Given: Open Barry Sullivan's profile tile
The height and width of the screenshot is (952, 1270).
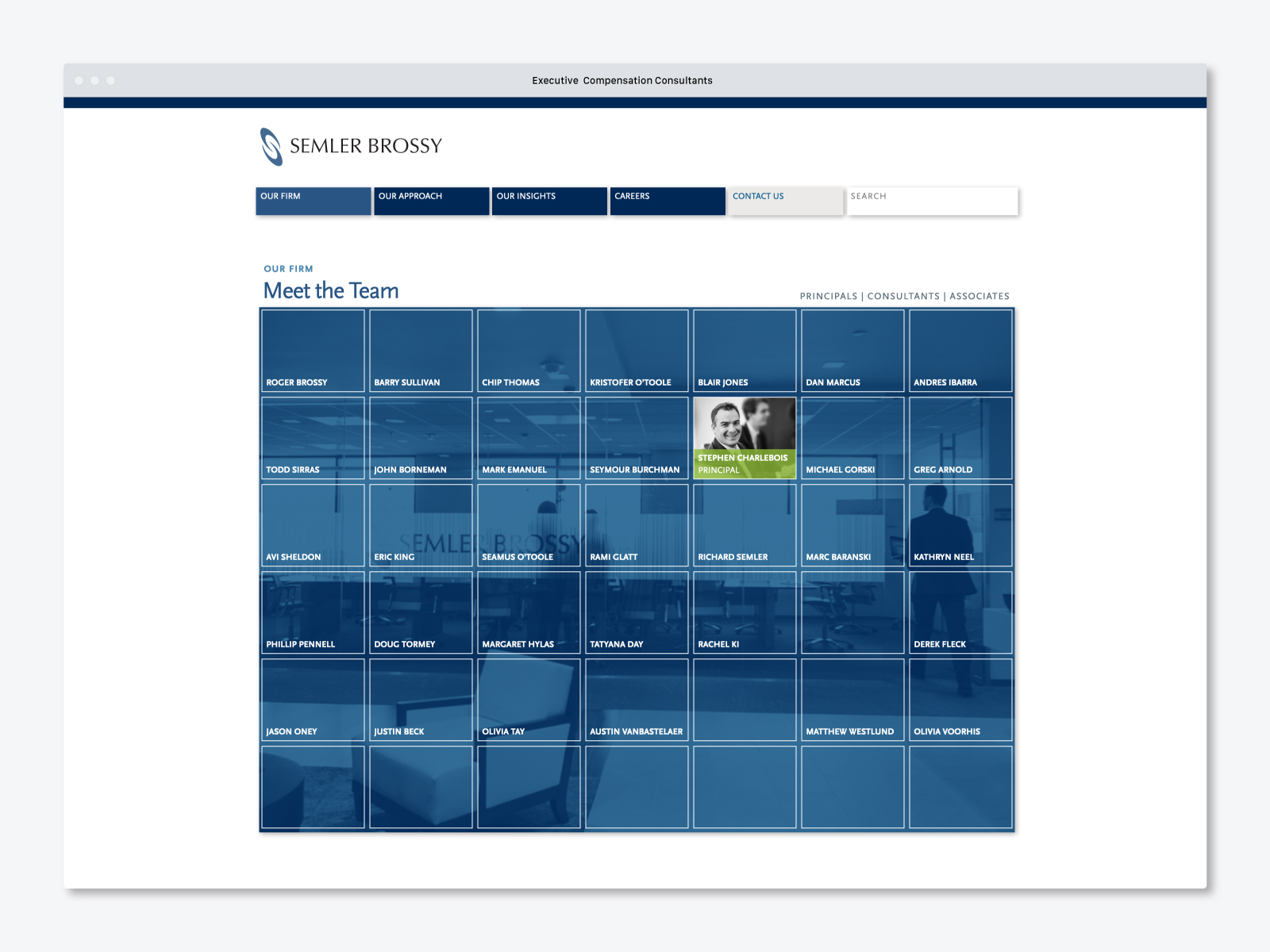Looking at the screenshot, I should pyautogui.click(x=421, y=351).
